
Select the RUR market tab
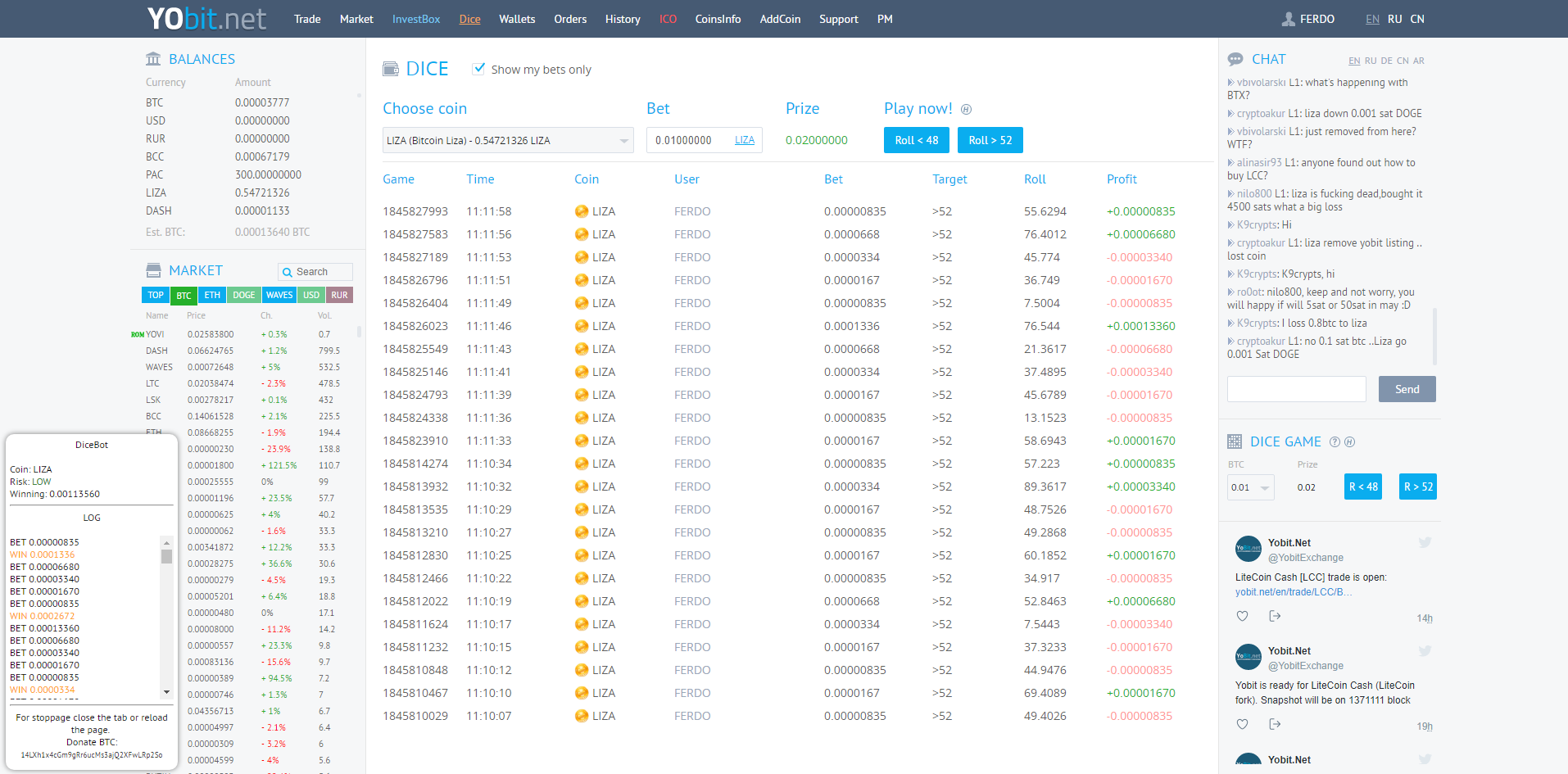pyautogui.click(x=340, y=295)
